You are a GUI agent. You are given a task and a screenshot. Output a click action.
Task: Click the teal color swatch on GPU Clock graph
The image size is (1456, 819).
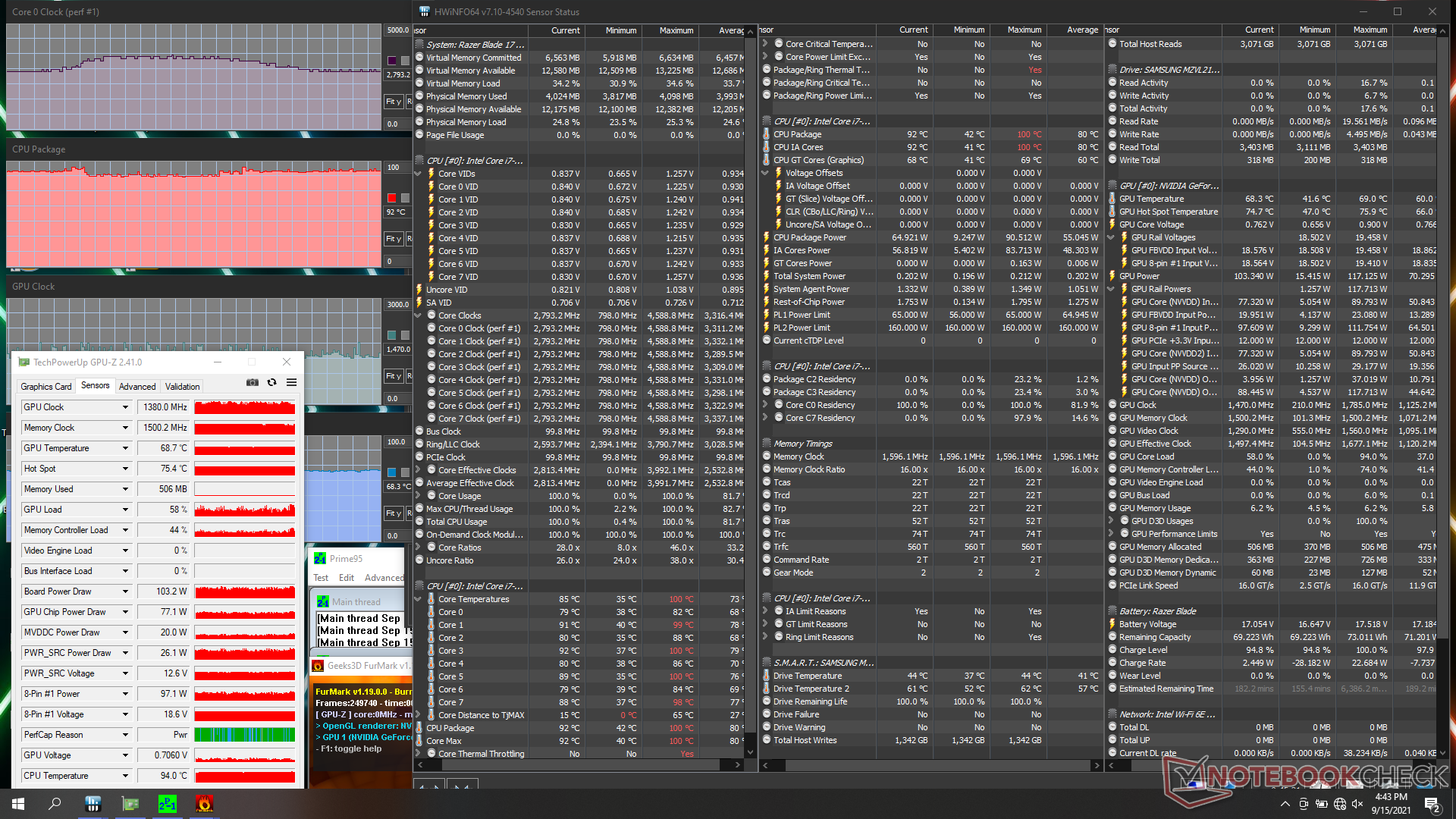pyautogui.click(x=392, y=335)
